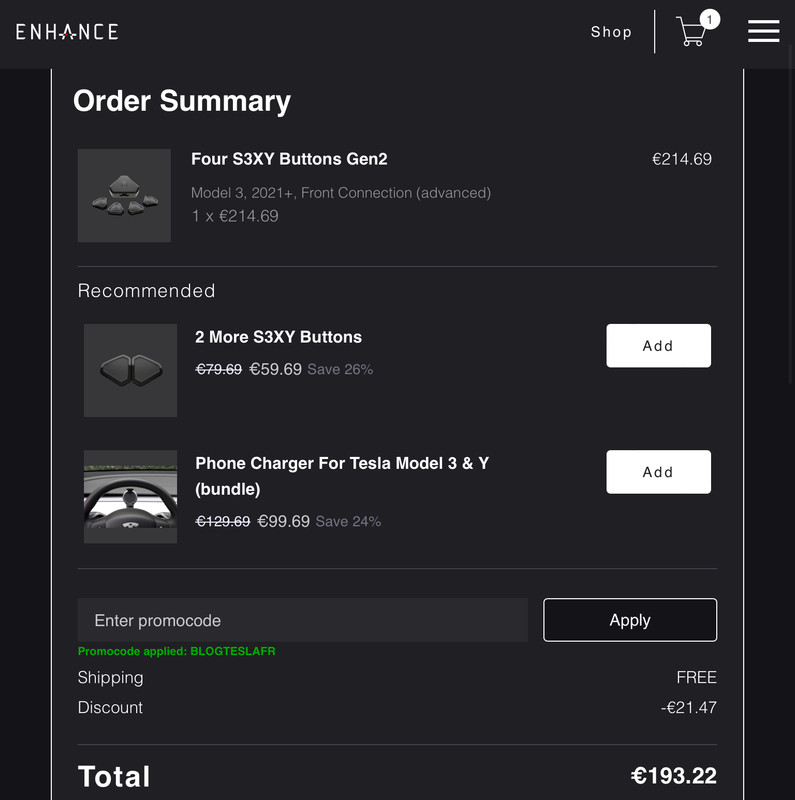Click the ENHANCE logo
This screenshot has height=800, width=795.
click(x=67, y=32)
